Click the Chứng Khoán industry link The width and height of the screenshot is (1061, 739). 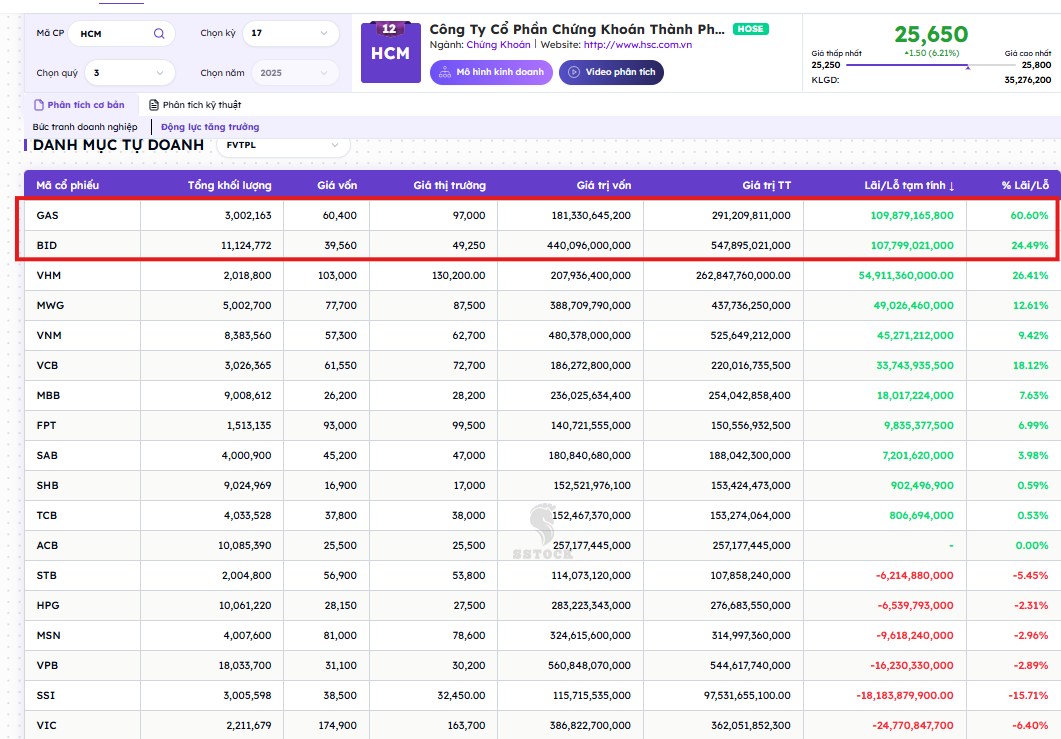(x=498, y=45)
